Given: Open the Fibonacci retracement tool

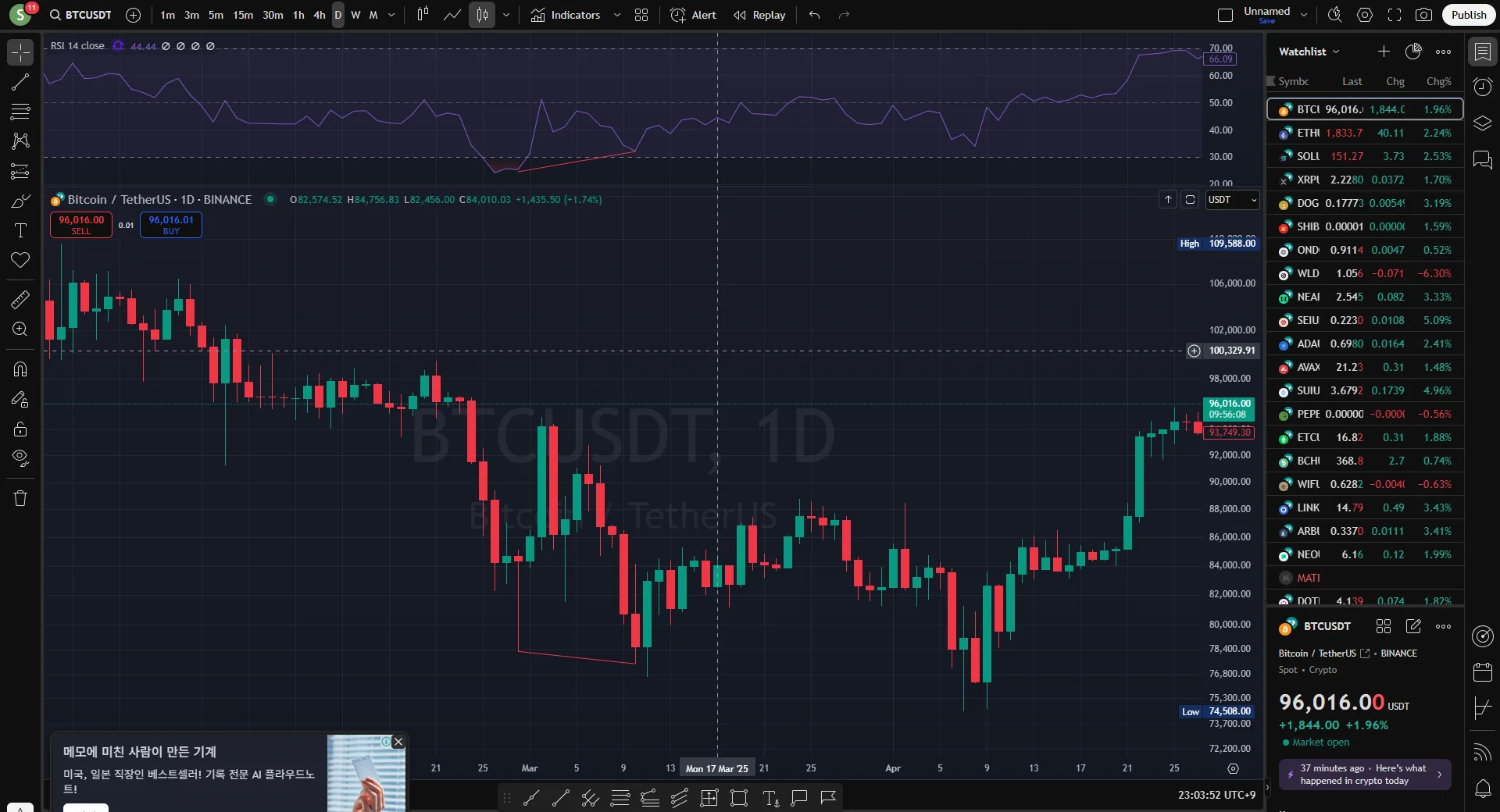Looking at the screenshot, I should (x=20, y=112).
